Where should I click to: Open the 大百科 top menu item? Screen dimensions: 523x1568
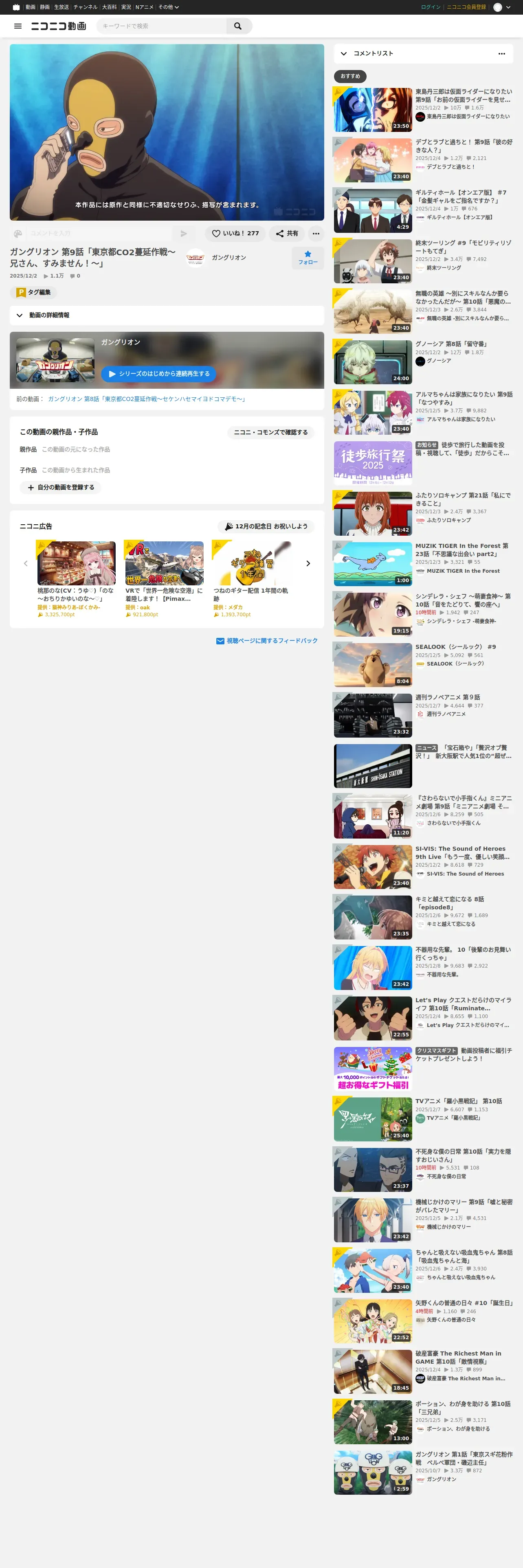point(110,7)
